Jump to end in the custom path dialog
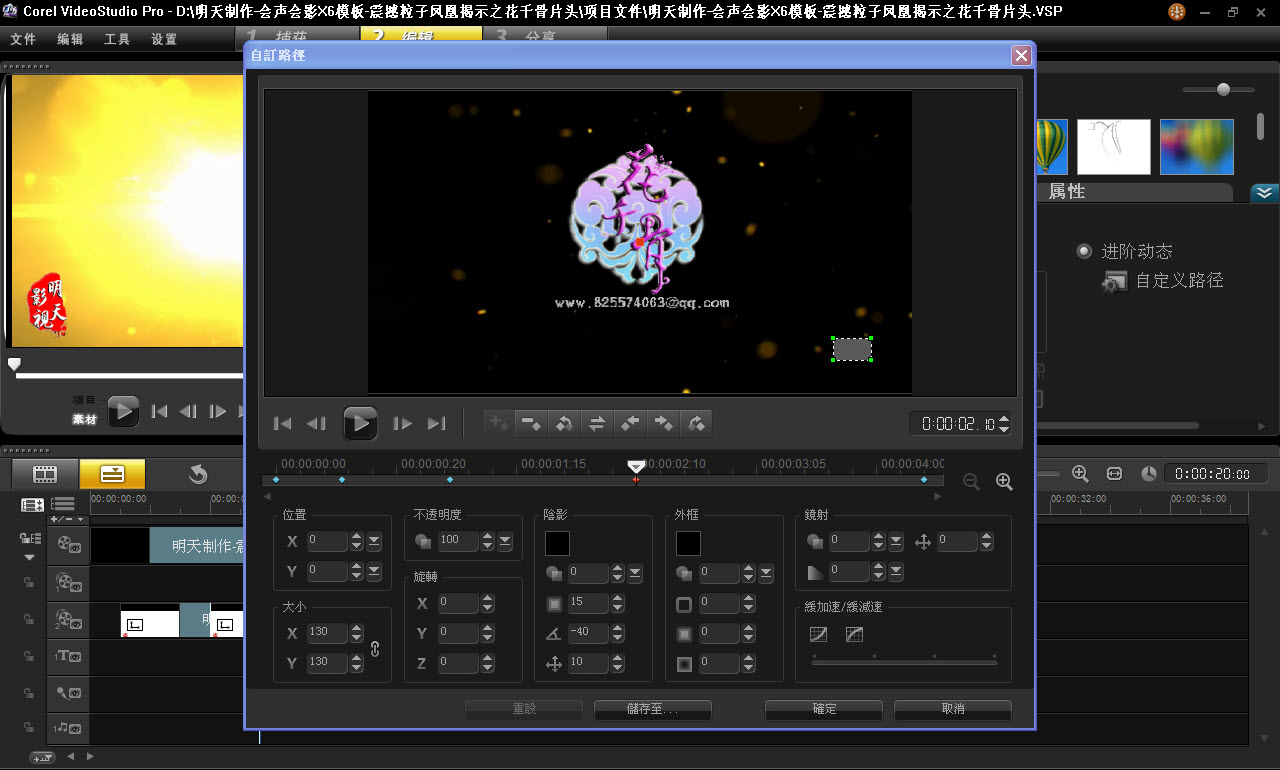1280x770 pixels. [436, 423]
